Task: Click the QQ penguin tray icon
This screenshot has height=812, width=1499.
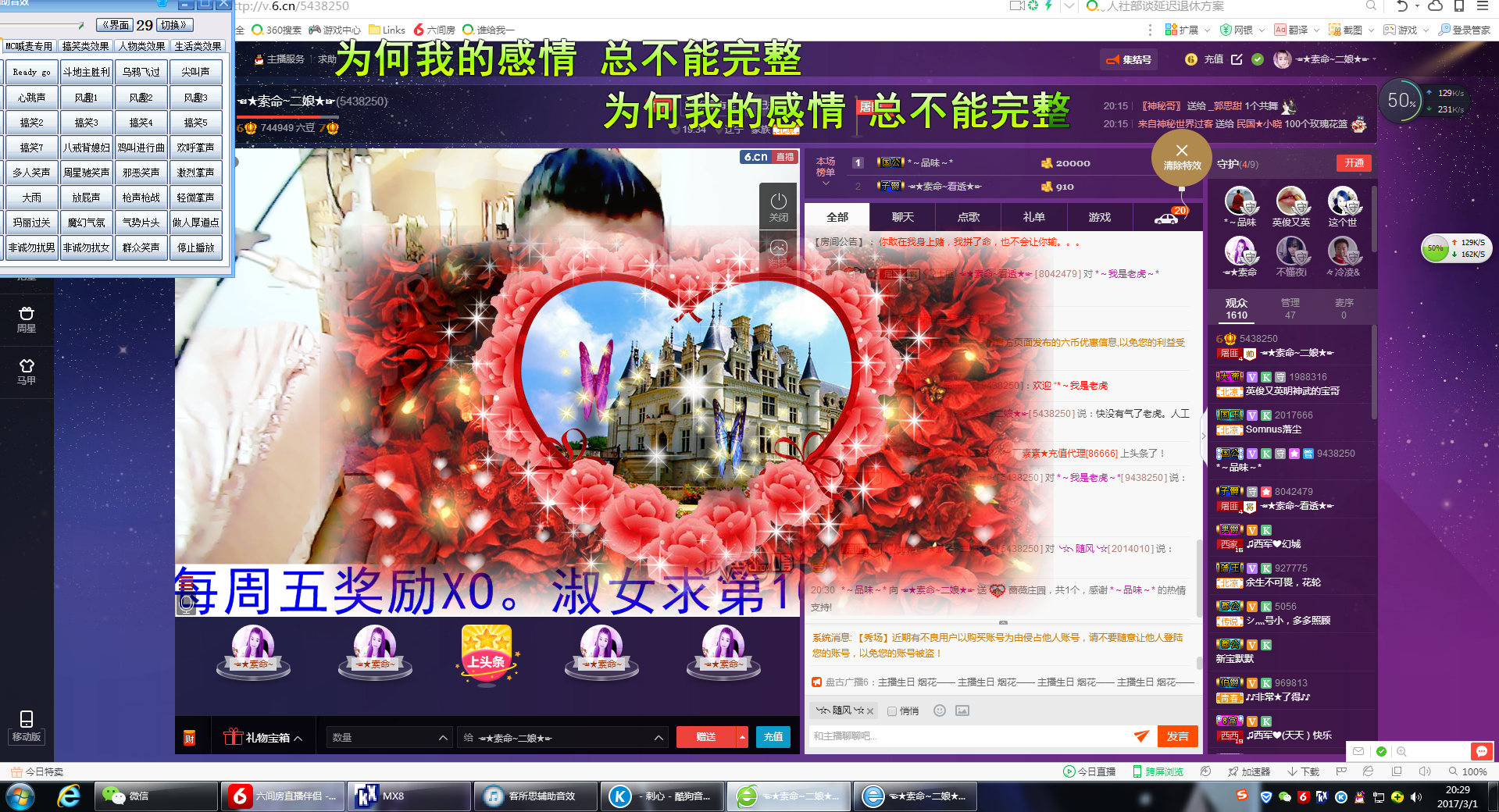Action: coord(1360,797)
